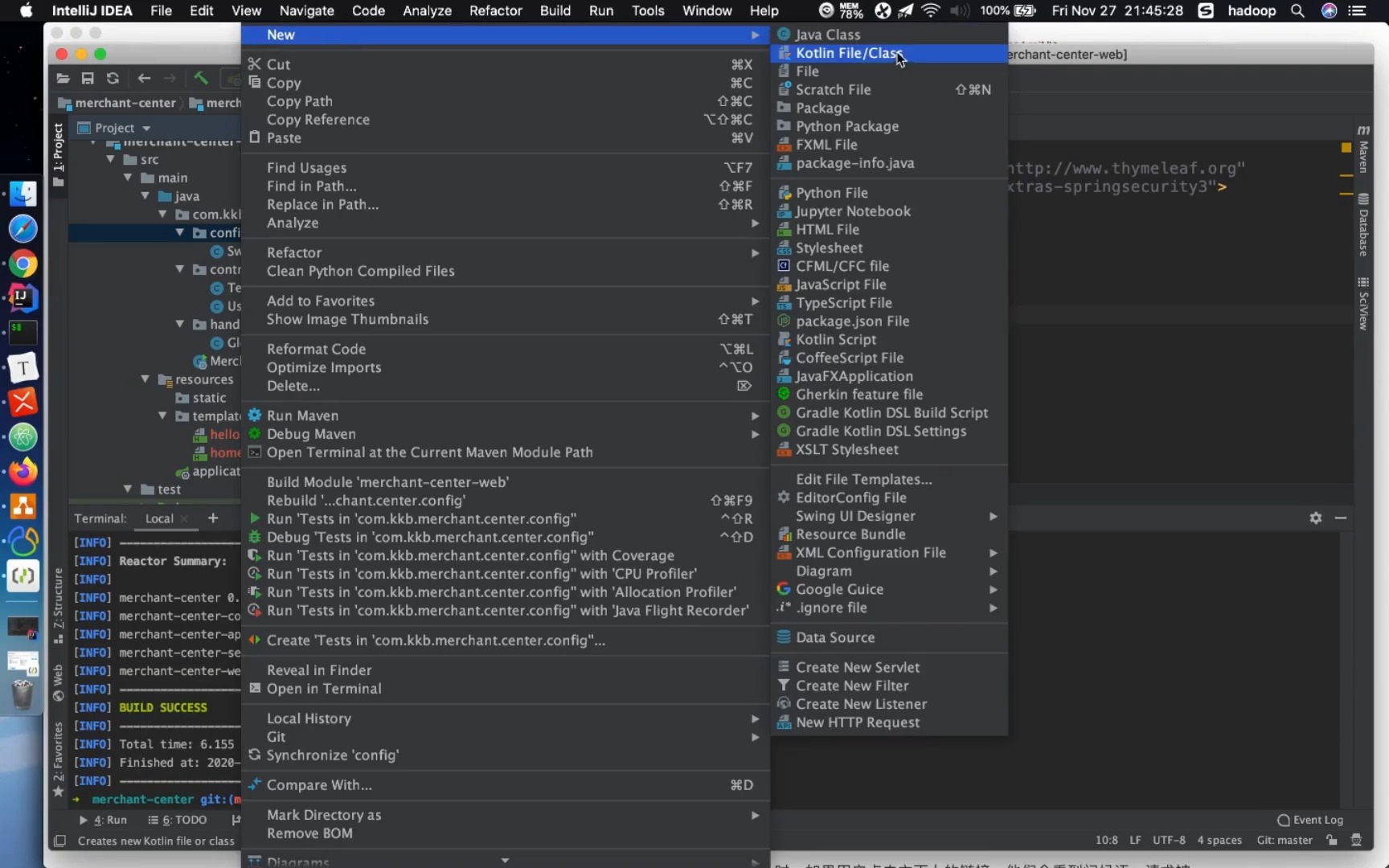
Task: Open Safari from the Dock
Action: [x=23, y=229]
